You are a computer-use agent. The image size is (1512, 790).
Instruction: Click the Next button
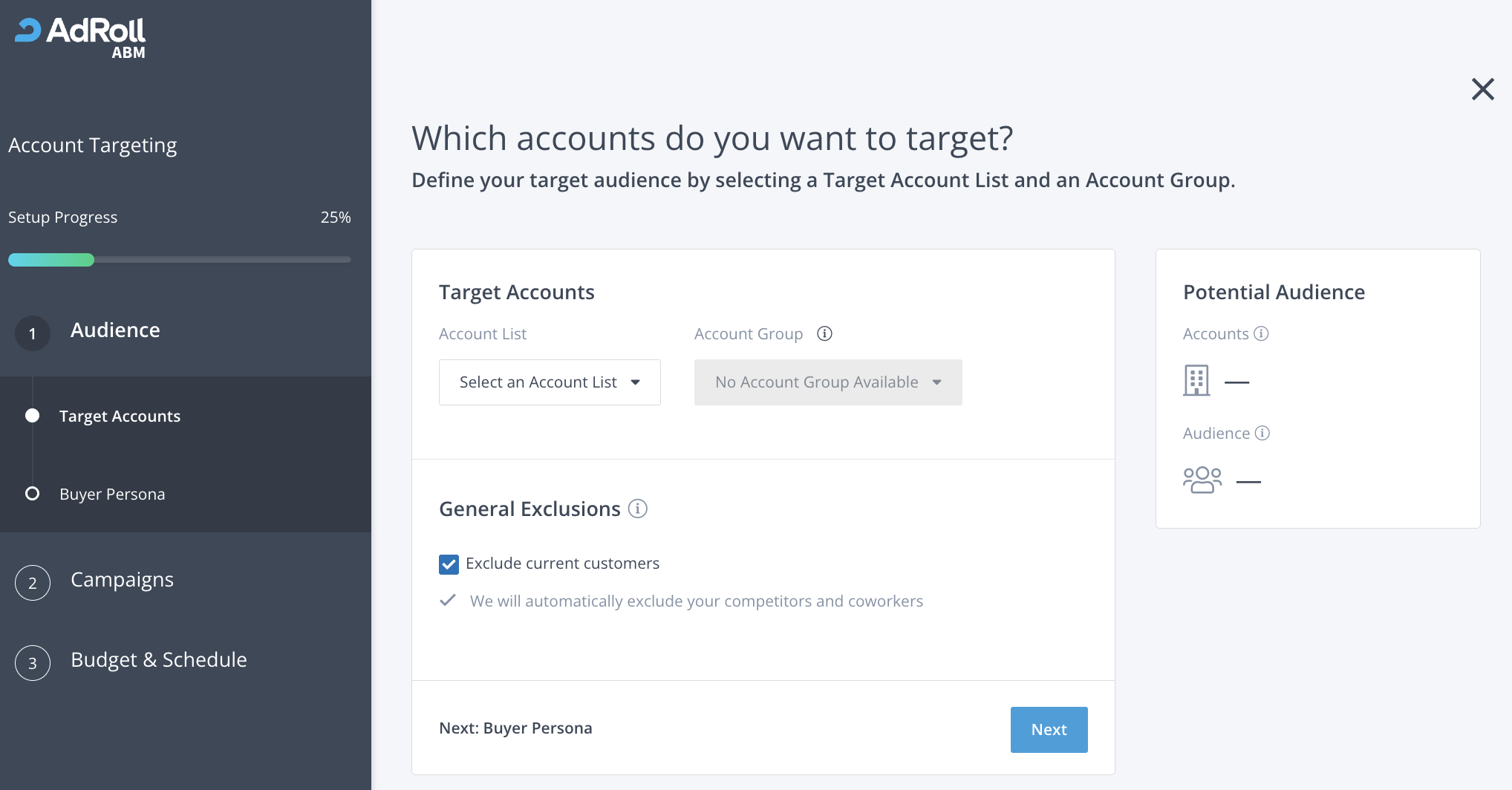pyautogui.click(x=1049, y=730)
